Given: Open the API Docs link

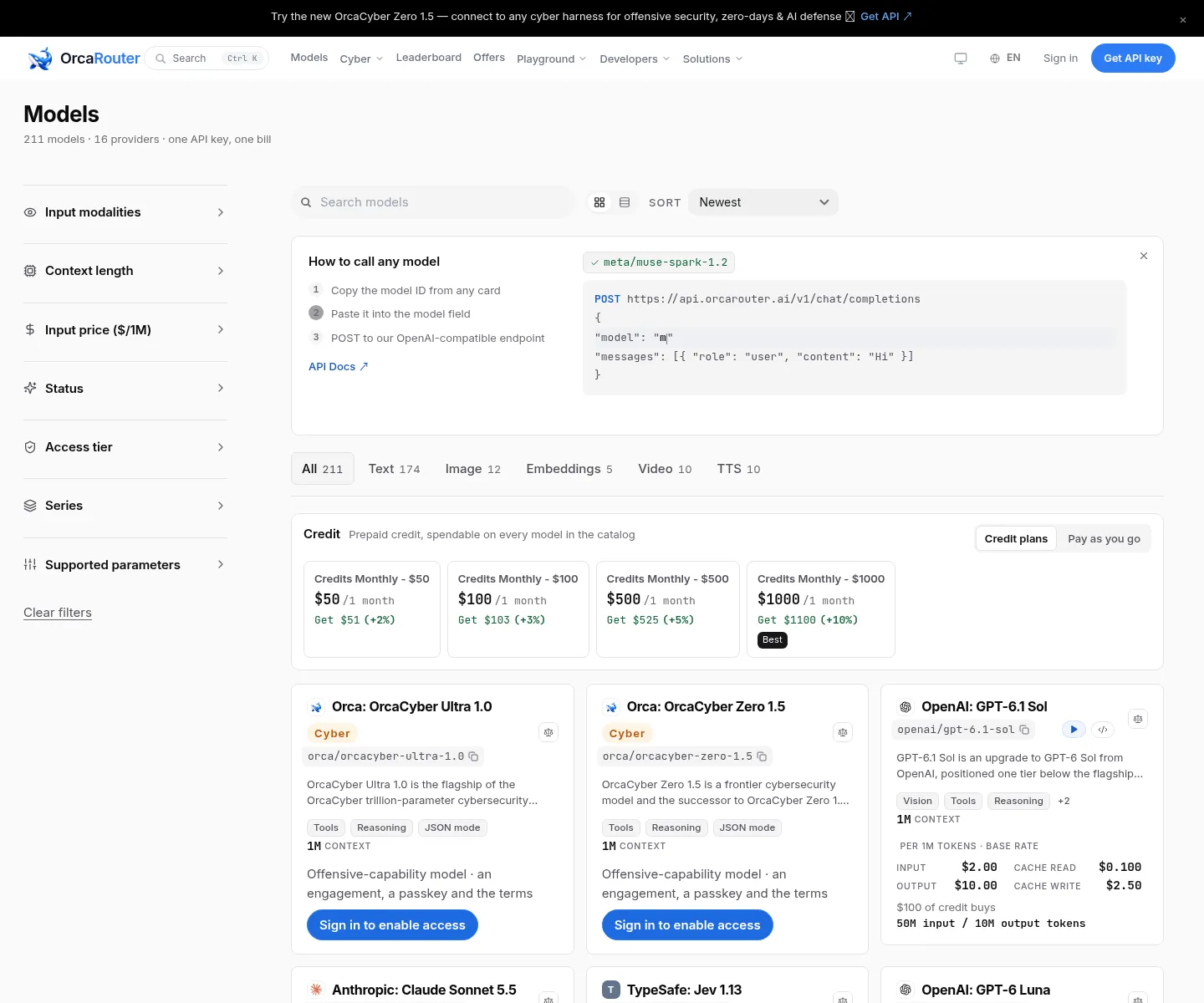Looking at the screenshot, I should pos(339,367).
